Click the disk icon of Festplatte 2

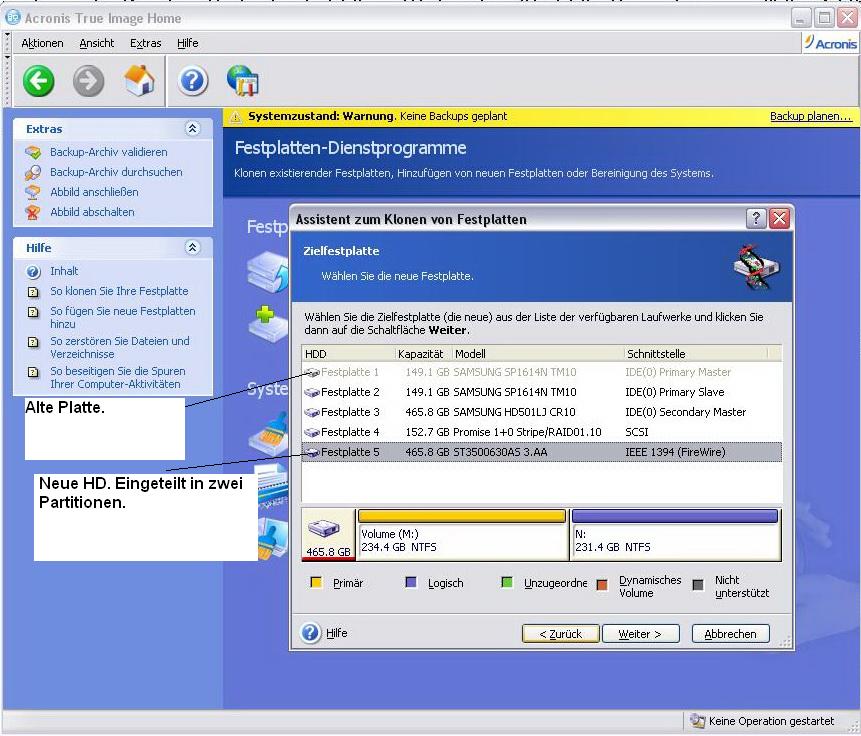pyautogui.click(x=312, y=392)
